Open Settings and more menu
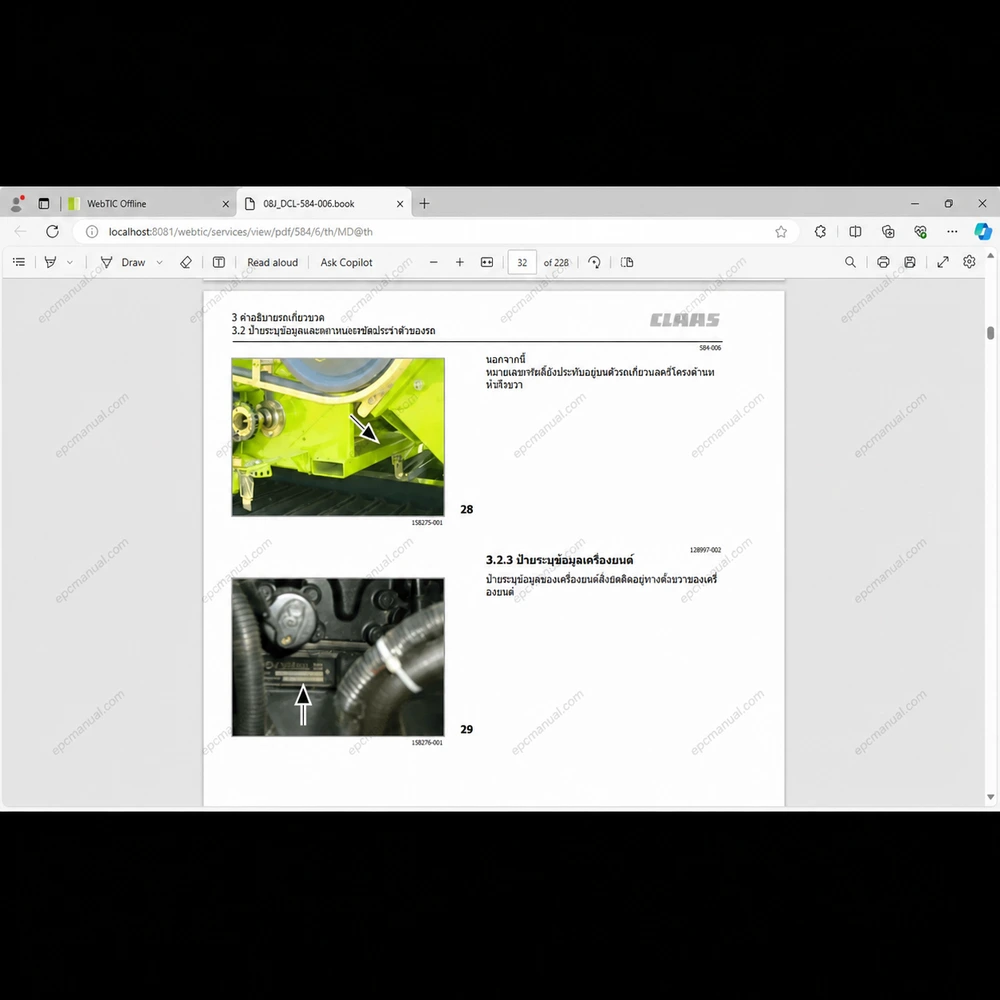This screenshot has width=1000, height=1000. coord(952,232)
